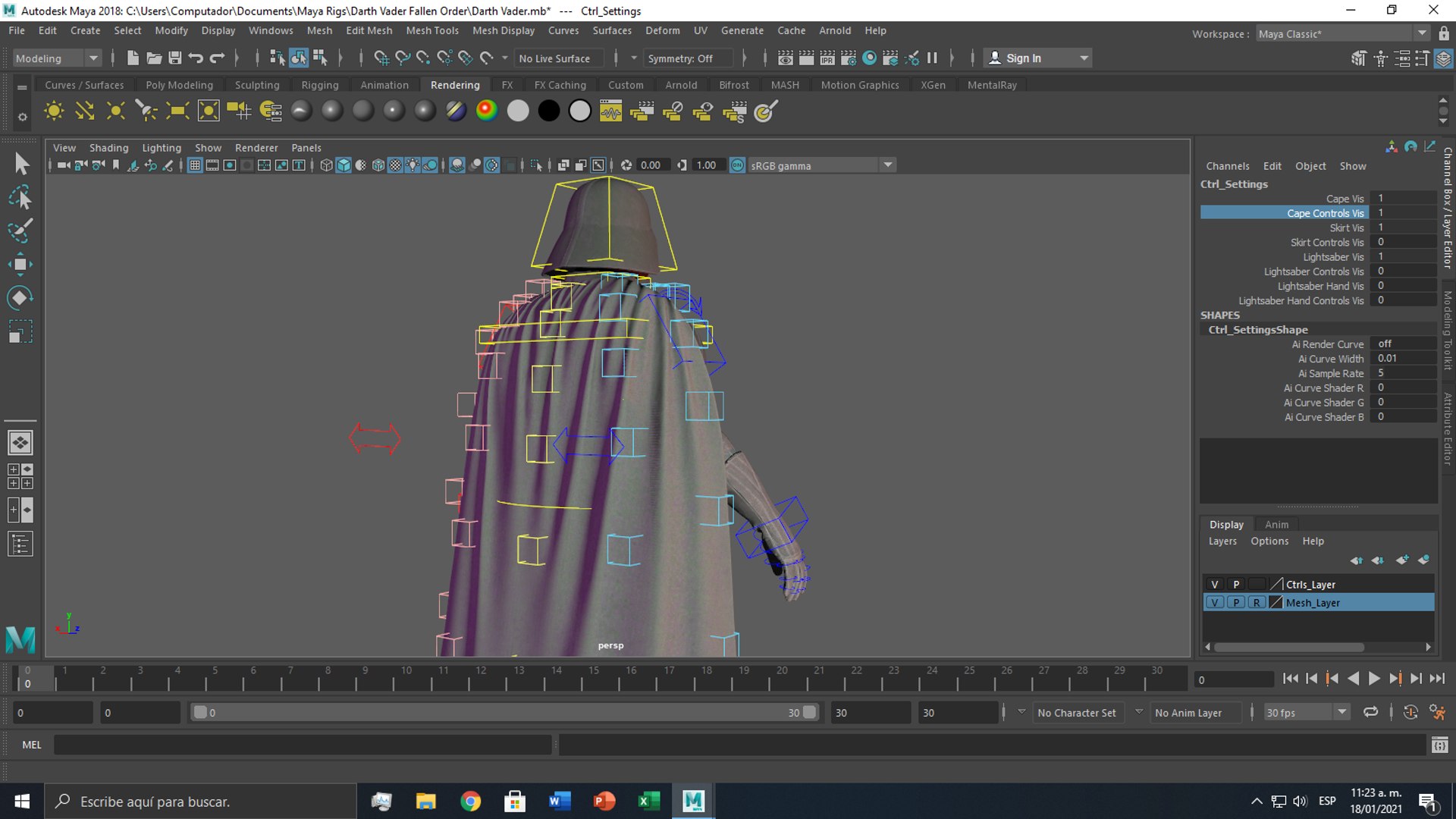Create a point light from the shelf
This screenshot has width=1456, height=819.
coord(115,111)
